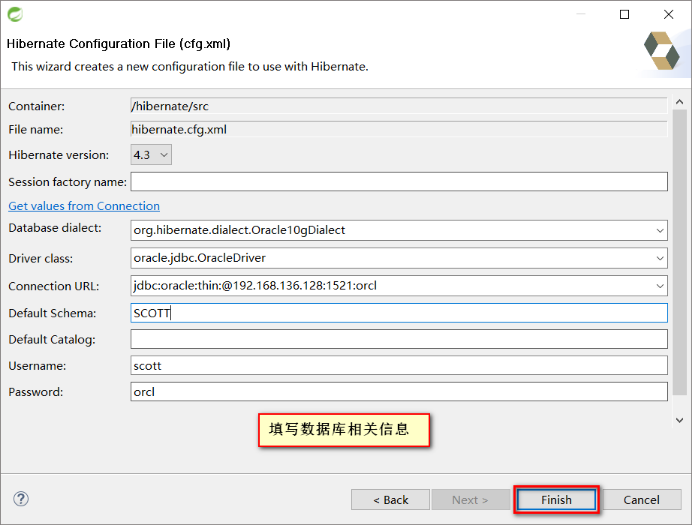This screenshot has width=692, height=526.
Task: Click the Password field containing orcl
Action: pyautogui.click(x=399, y=392)
